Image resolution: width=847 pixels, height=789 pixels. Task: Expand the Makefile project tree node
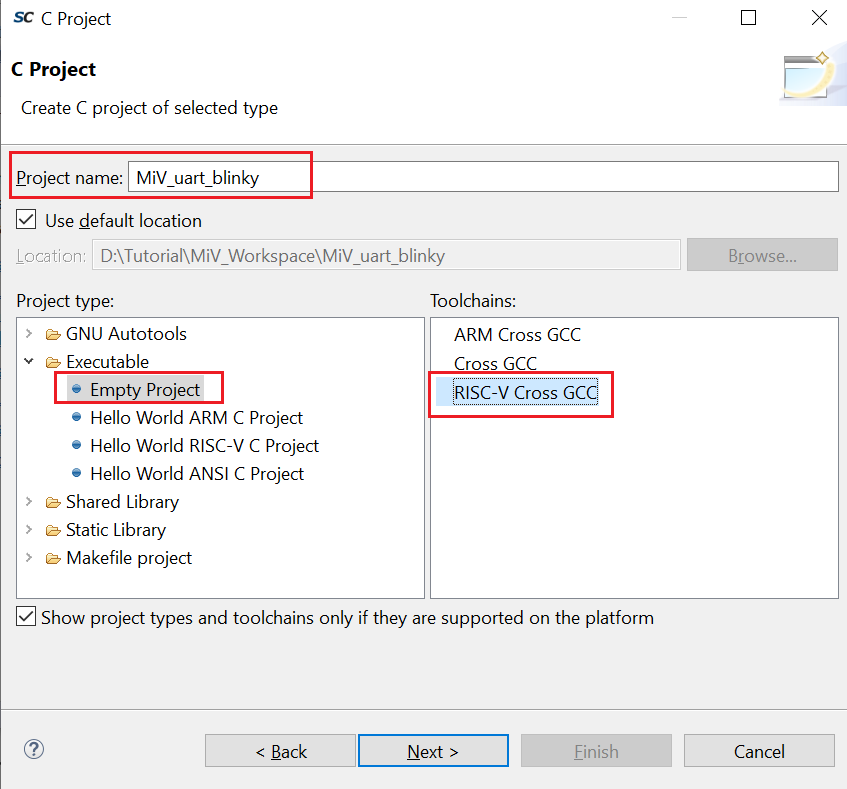pyautogui.click(x=29, y=558)
